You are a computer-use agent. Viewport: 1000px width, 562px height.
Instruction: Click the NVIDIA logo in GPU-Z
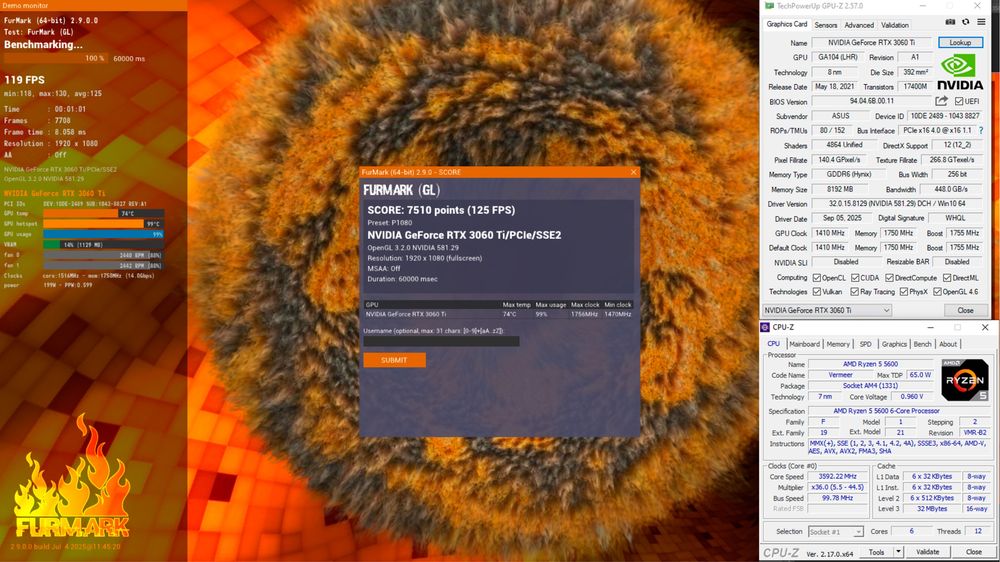[x=959, y=72]
